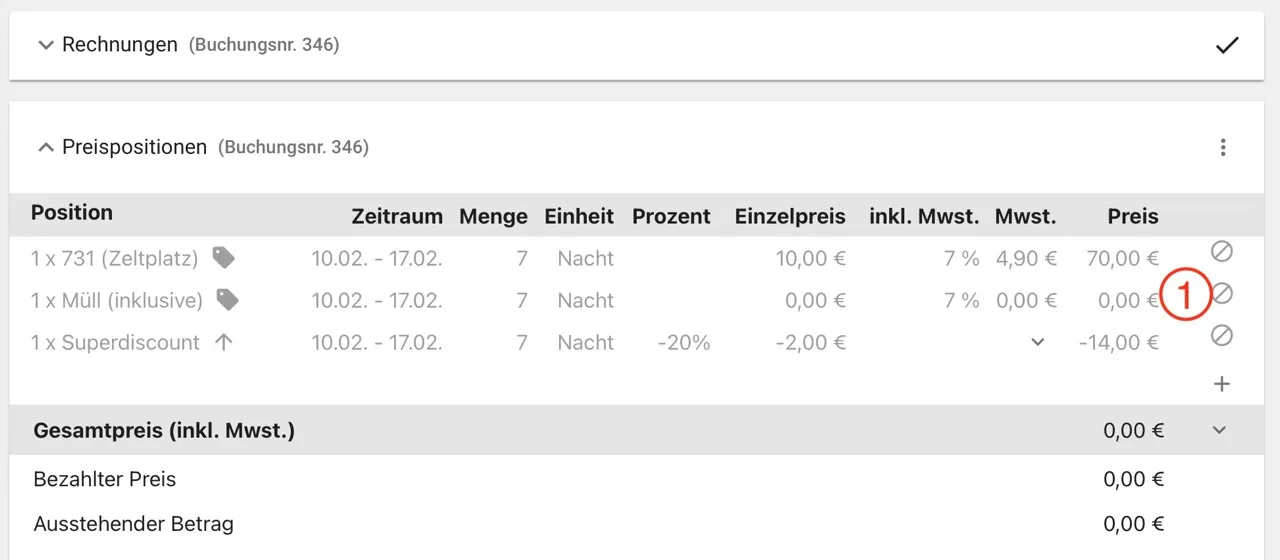1280x560 pixels.
Task: Click the Rechnungen panel title
Action: click(x=120, y=45)
